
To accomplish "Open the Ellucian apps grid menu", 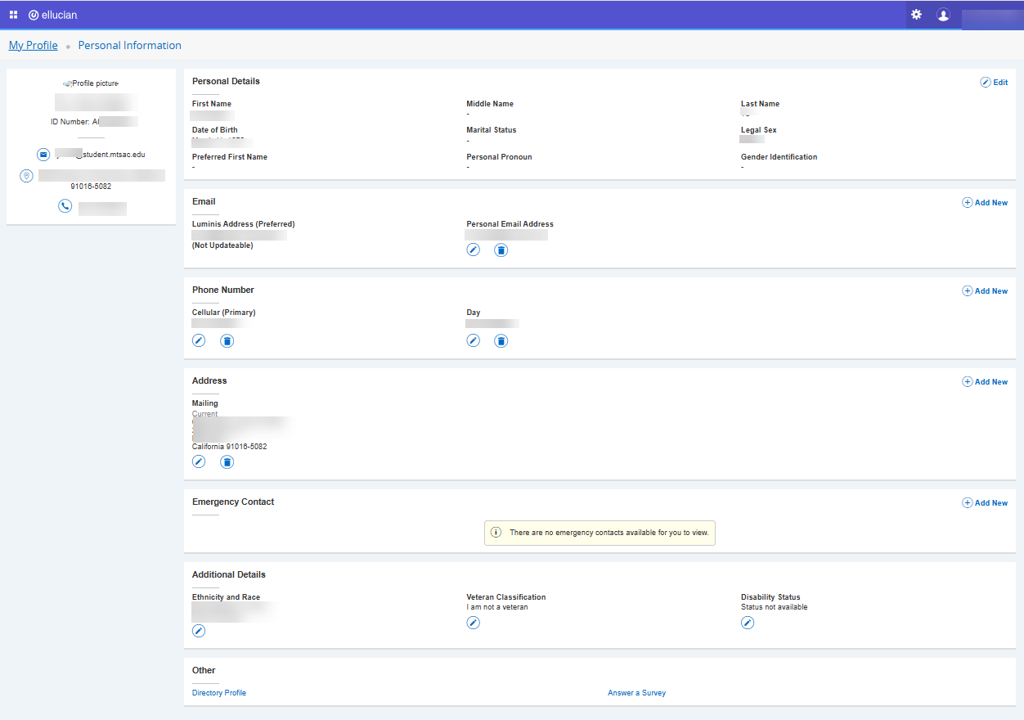I will (x=14, y=15).
